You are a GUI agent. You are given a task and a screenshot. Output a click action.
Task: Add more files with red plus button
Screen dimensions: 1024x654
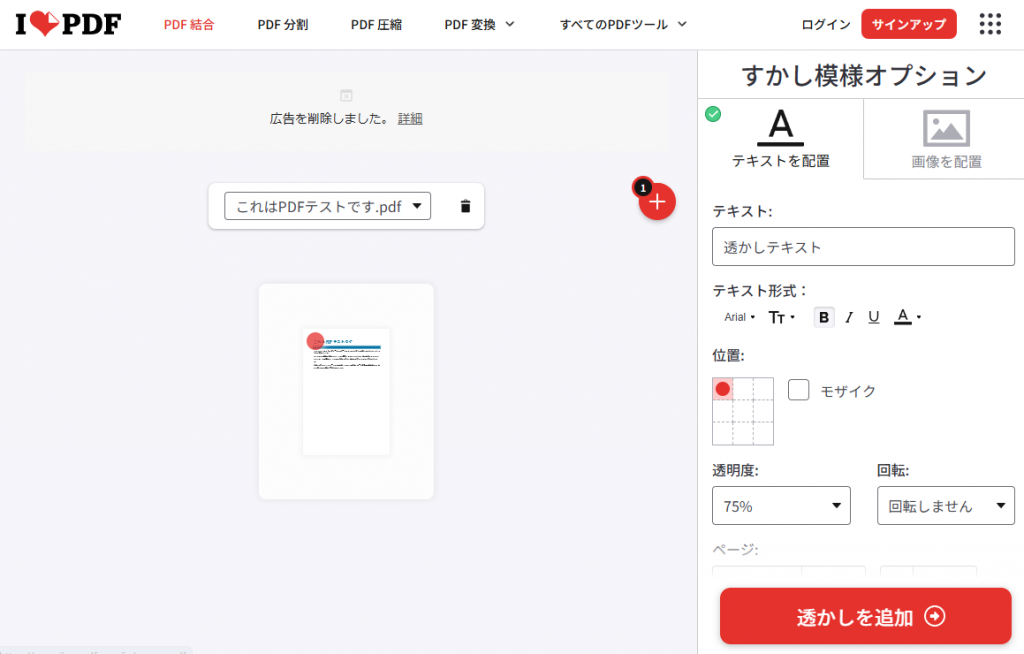[657, 202]
